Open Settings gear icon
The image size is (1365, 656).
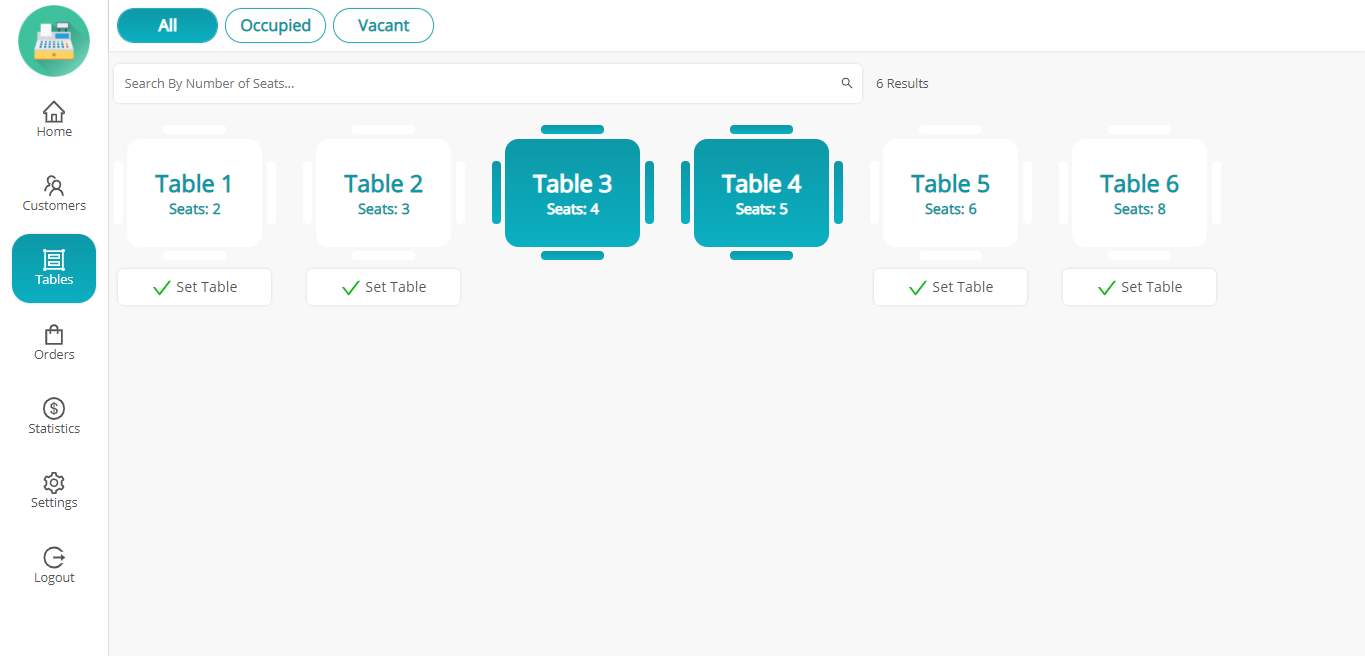tap(54, 483)
